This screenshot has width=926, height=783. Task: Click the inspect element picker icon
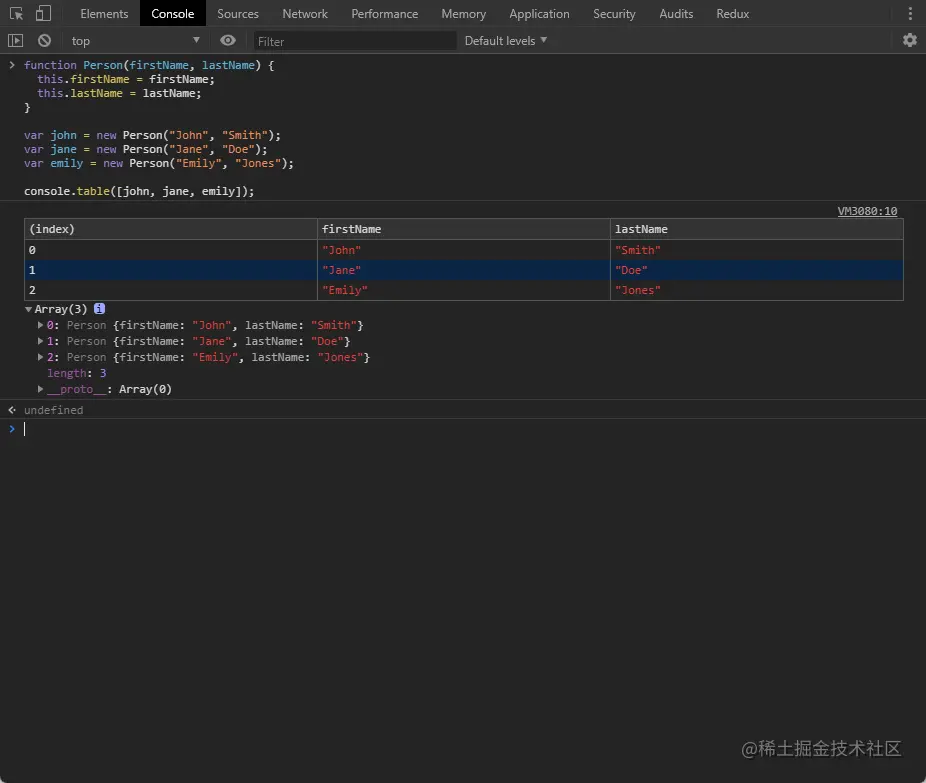[x=16, y=14]
